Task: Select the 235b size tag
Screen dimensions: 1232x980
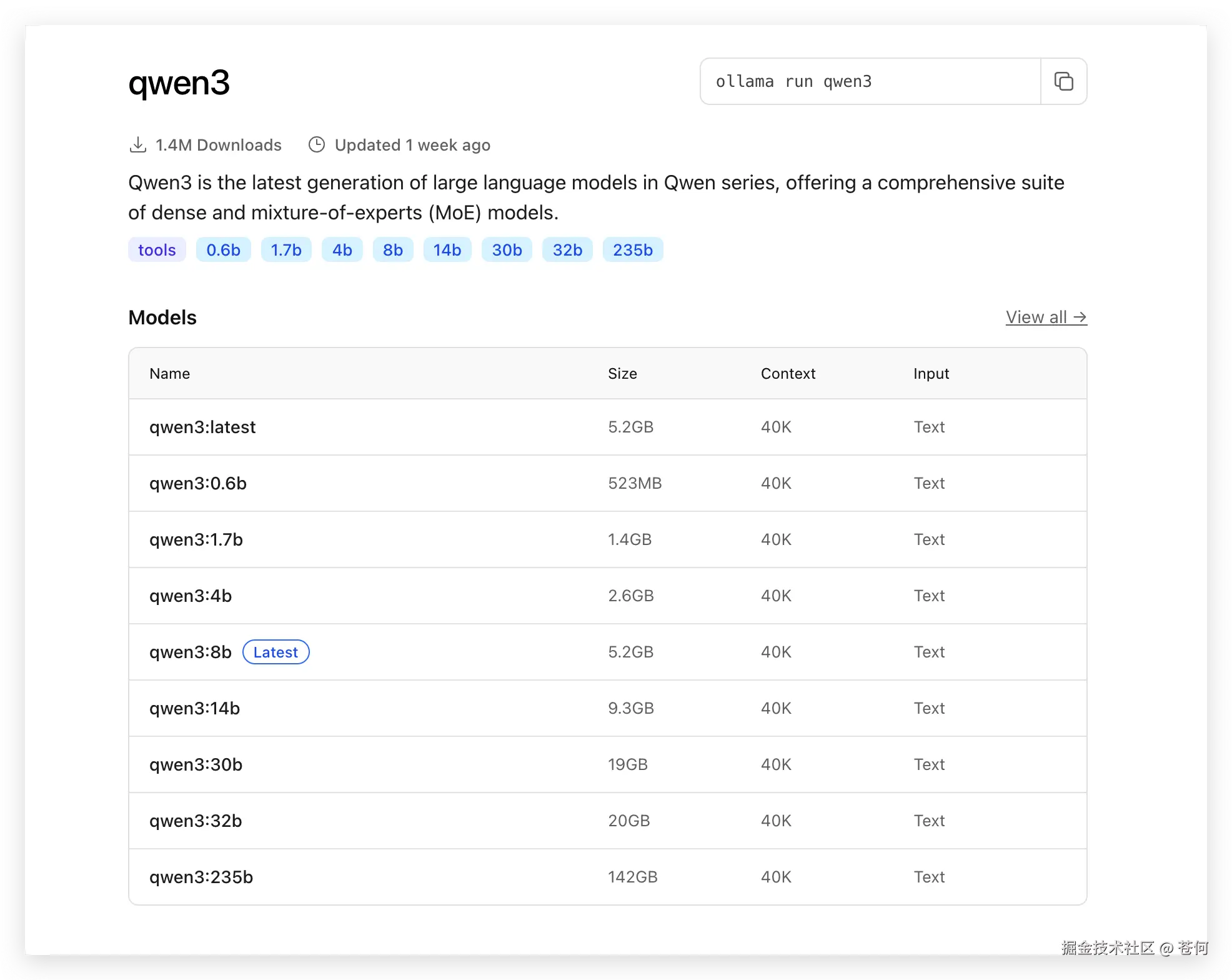Action: click(x=632, y=250)
